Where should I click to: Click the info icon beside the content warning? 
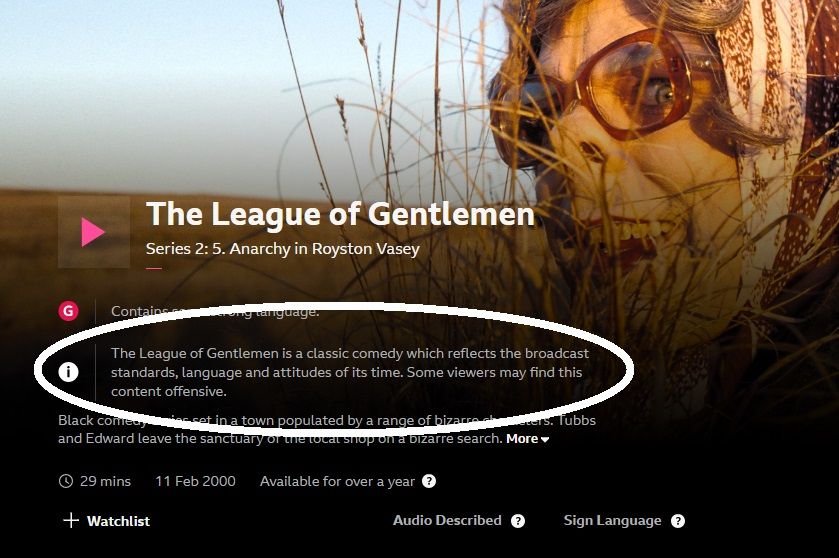click(x=68, y=371)
